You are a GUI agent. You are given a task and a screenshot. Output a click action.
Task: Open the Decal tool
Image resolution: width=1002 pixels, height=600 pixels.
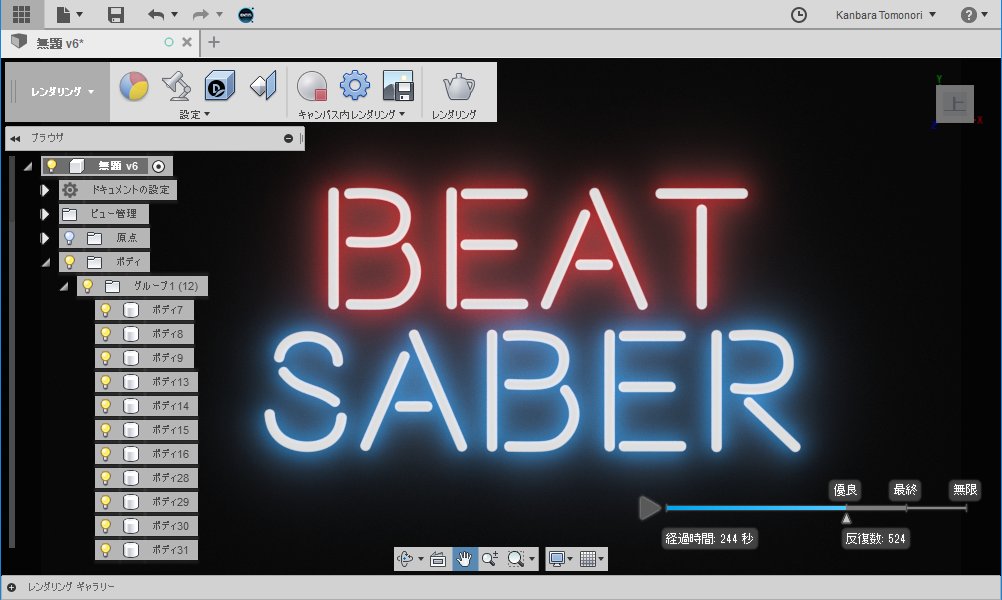point(219,86)
